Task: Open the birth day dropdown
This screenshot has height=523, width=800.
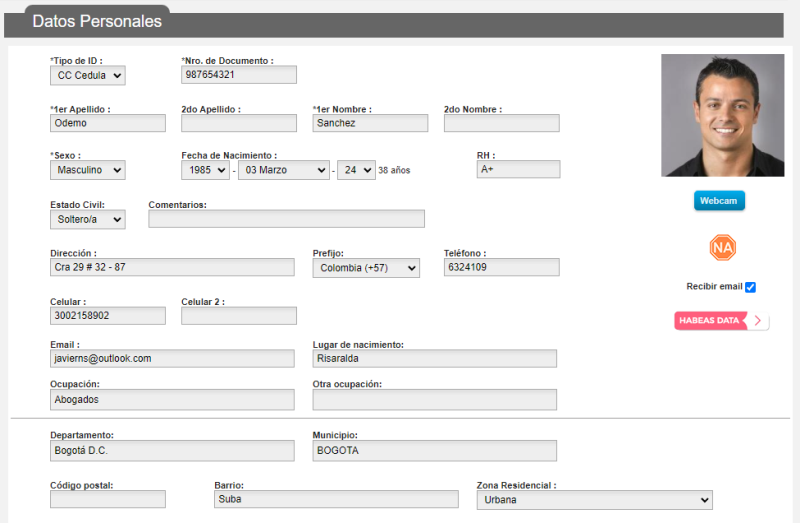Action: pyautogui.click(x=356, y=170)
